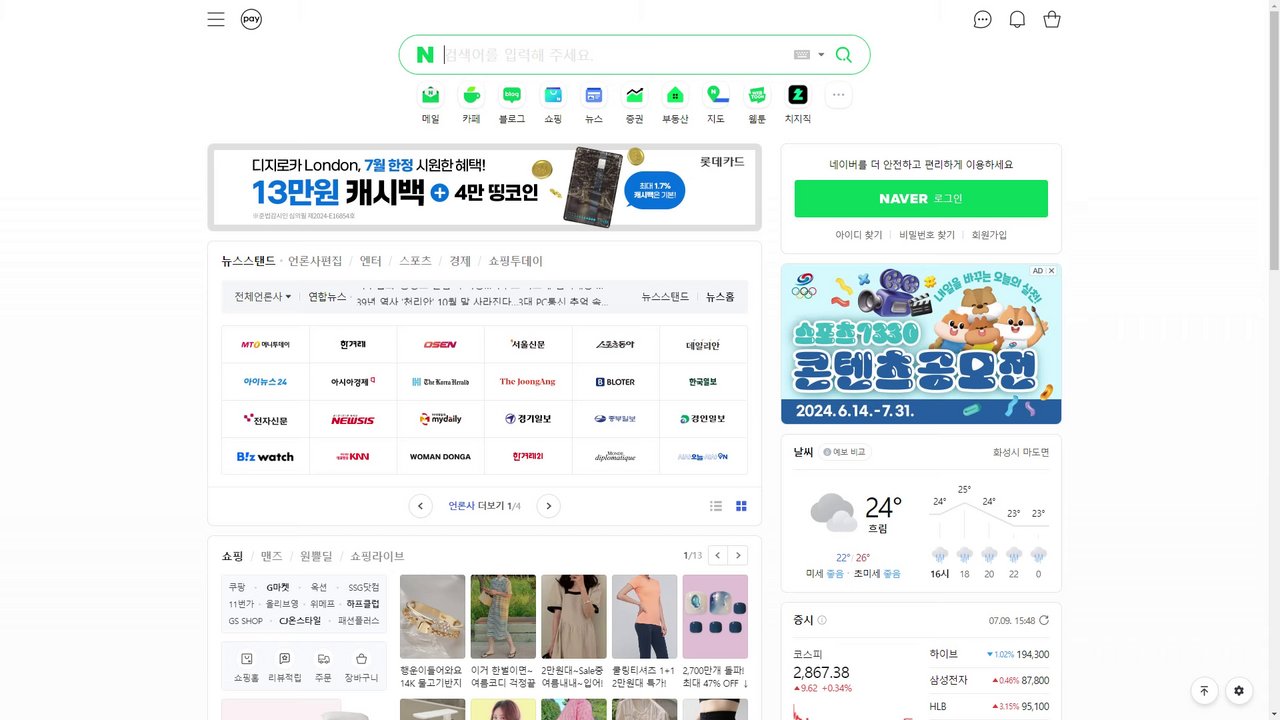
Task: Open the hamburger menu icon
Action: tap(216, 19)
